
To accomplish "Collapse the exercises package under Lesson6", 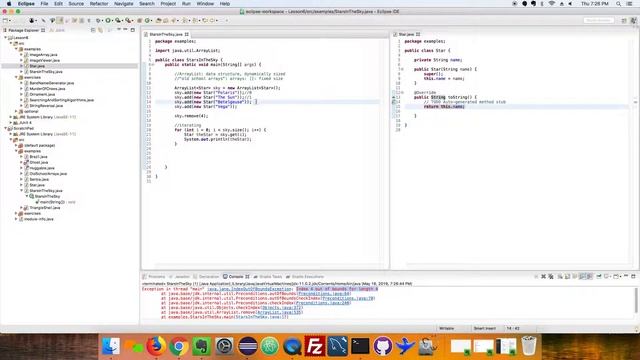I will 16,77.
